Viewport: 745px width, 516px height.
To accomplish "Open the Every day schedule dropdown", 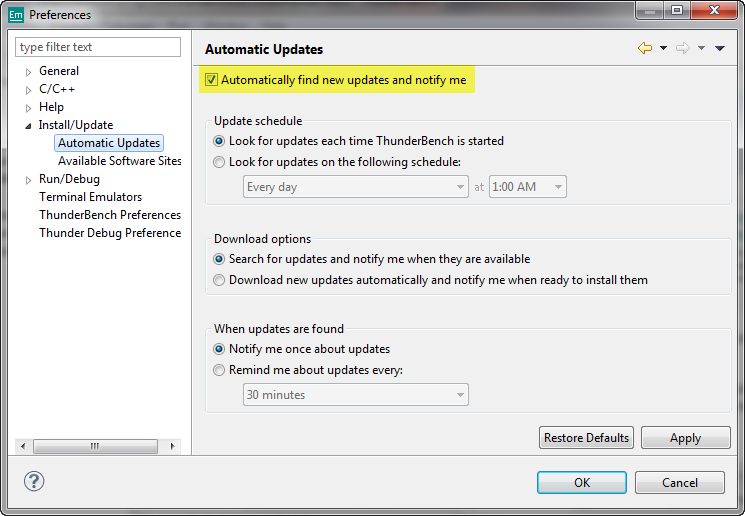I will (x=356, y=187).
